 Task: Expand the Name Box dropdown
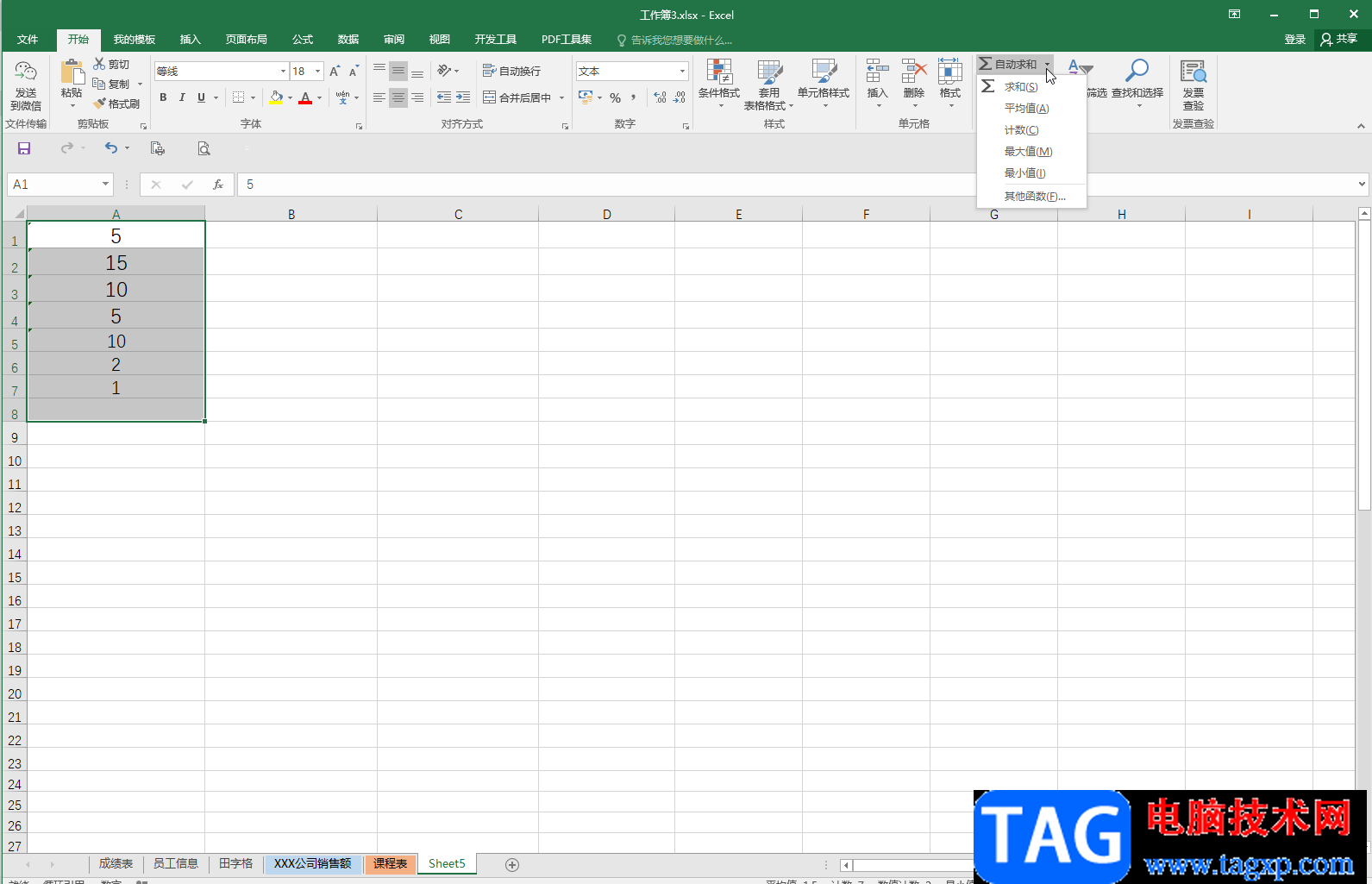tap(105, 185)
